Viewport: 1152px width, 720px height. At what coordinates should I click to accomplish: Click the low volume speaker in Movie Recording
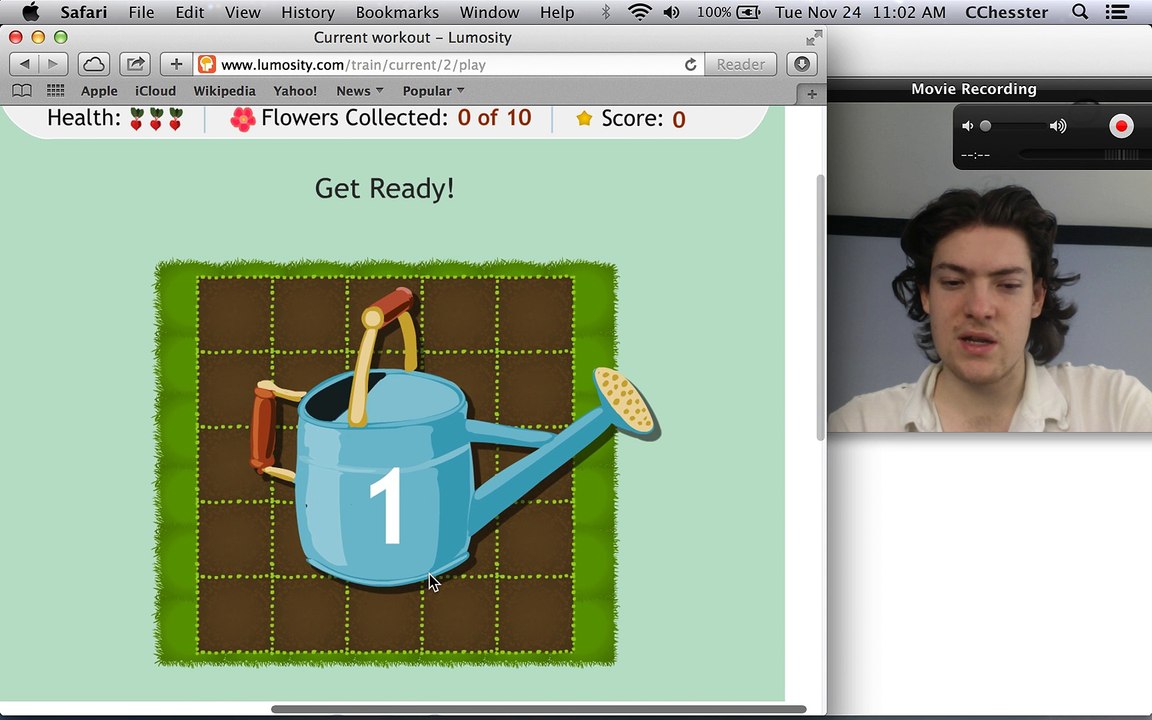(968, 126)
